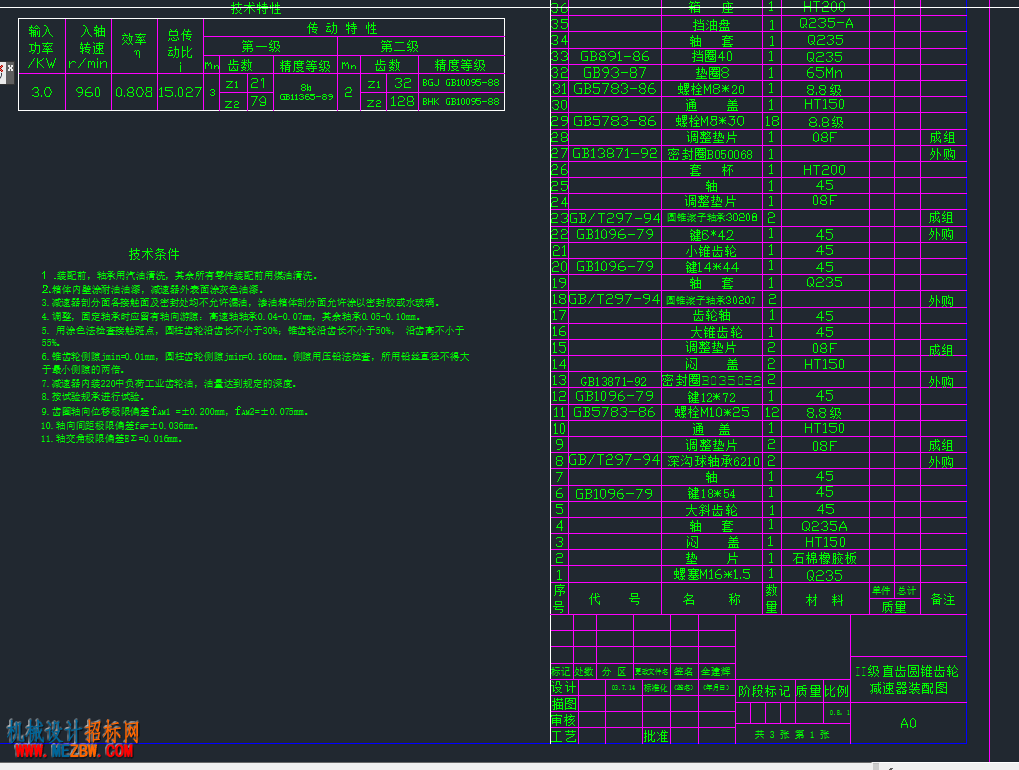Open the WWW.MEZBW.COM watermark link

click(x=73, y=751)
